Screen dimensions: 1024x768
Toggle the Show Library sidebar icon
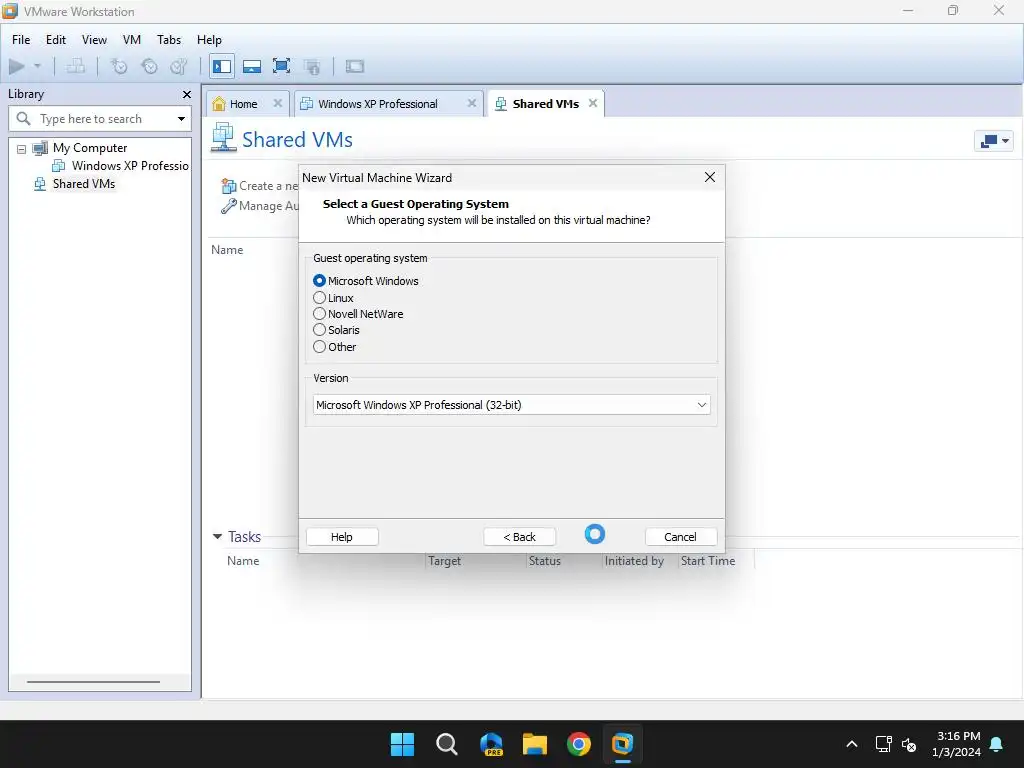(222, 66)
